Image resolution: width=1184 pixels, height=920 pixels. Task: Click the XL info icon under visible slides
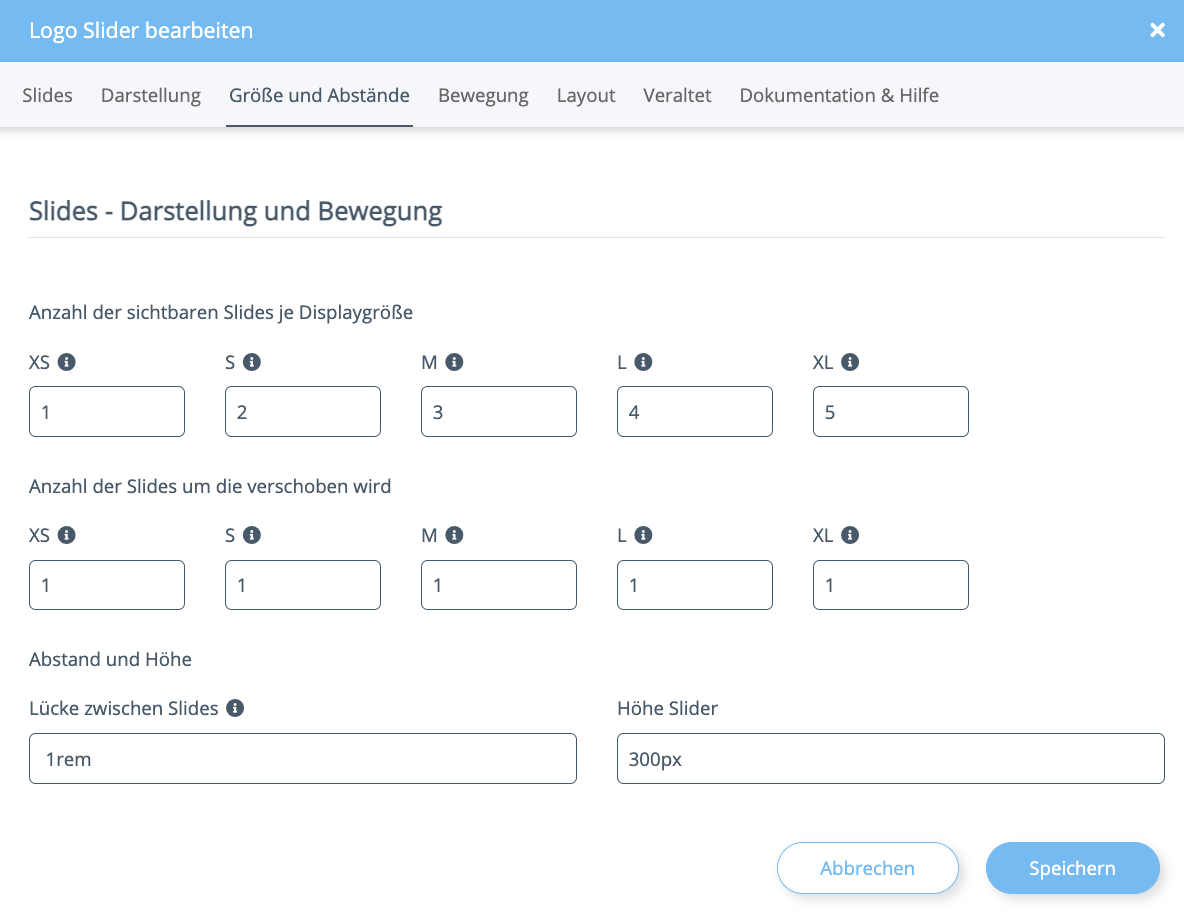[x=850, y=362]
